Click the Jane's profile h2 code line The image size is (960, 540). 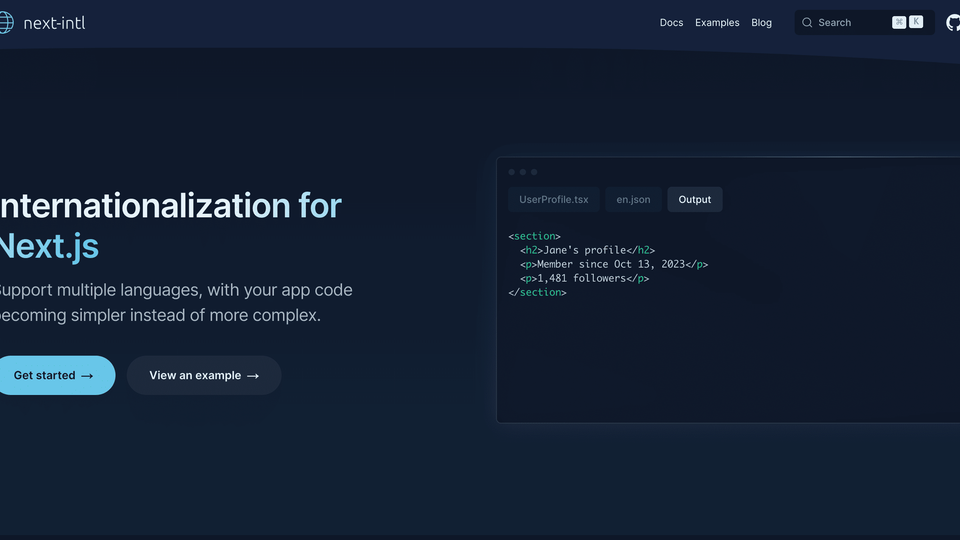(x=587, y=250)
